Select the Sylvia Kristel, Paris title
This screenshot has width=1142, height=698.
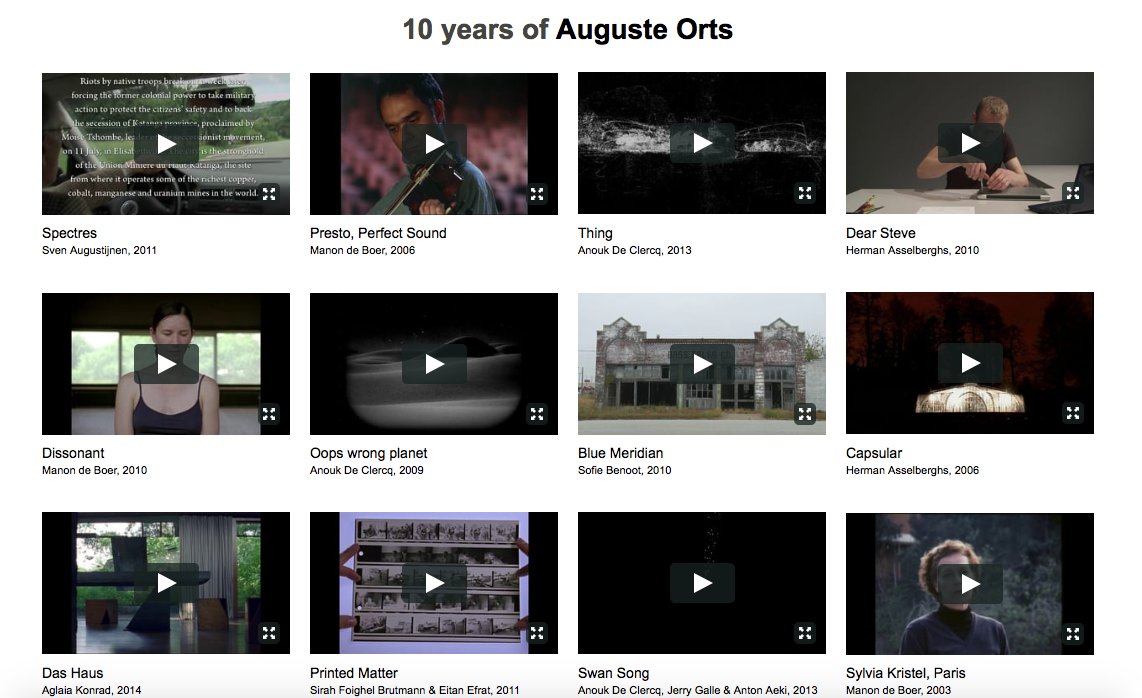coord(905,673)
